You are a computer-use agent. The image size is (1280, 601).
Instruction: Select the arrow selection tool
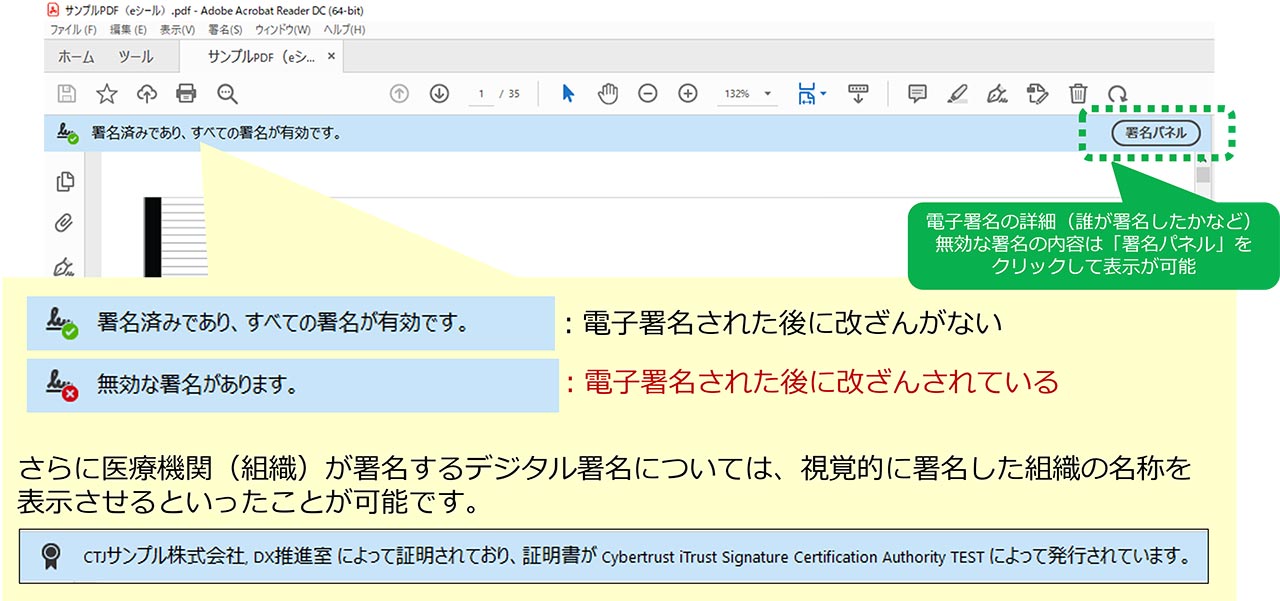(568, 94)
